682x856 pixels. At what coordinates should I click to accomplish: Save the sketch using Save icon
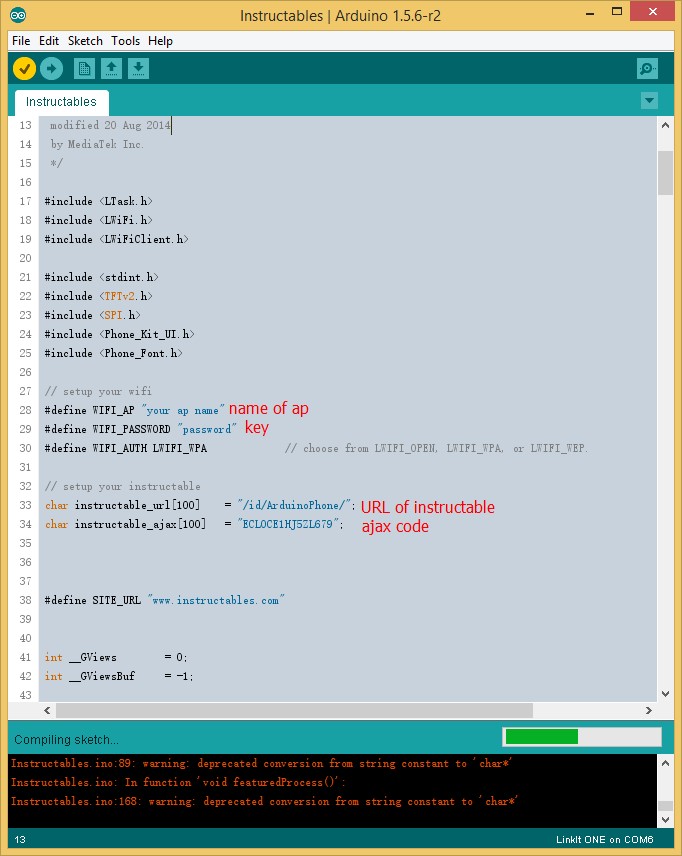pos(139,69)
